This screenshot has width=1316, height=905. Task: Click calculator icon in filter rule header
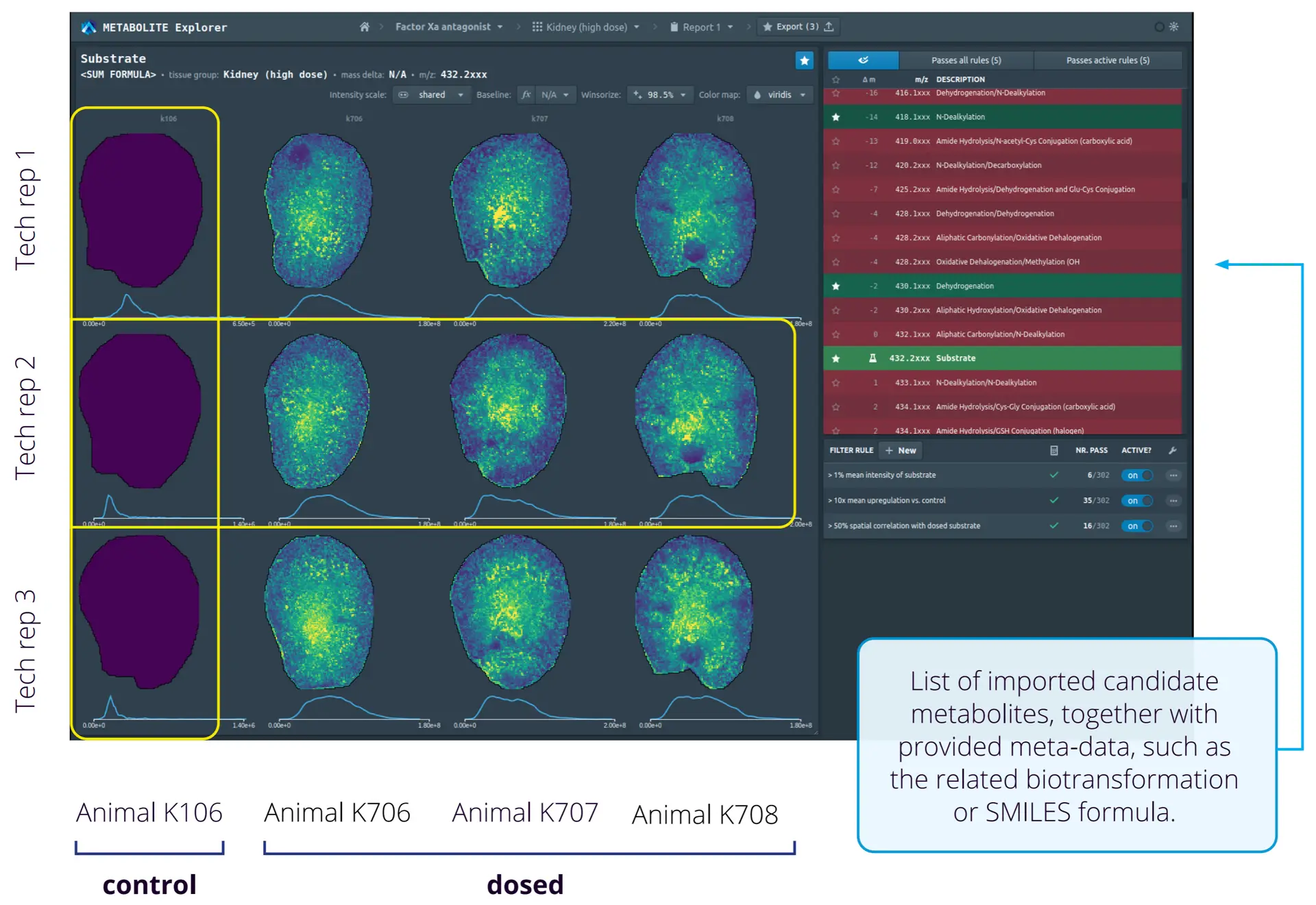1053,450
